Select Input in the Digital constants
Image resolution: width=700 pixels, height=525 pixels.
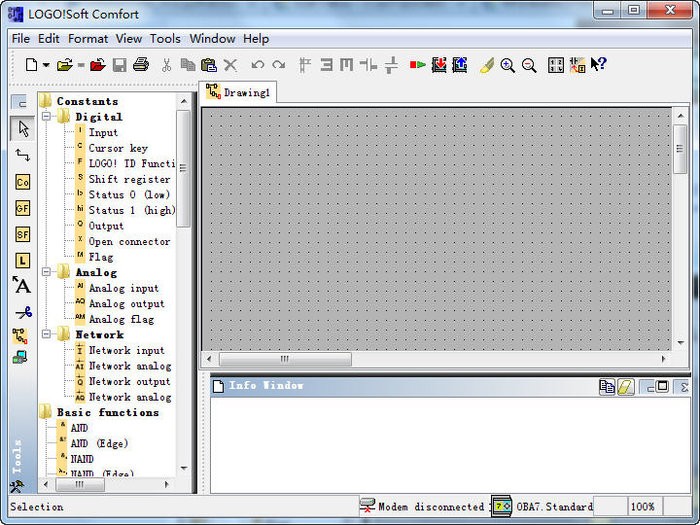pyautogui.click(x=103, y=133)
